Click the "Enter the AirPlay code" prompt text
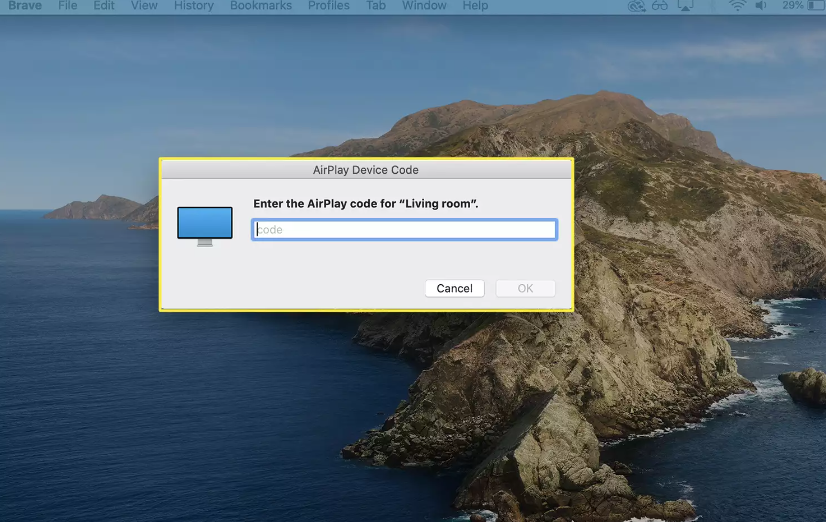Image resolution: width=826 pixels, height=522 pixels. click(x=366, y=204)
